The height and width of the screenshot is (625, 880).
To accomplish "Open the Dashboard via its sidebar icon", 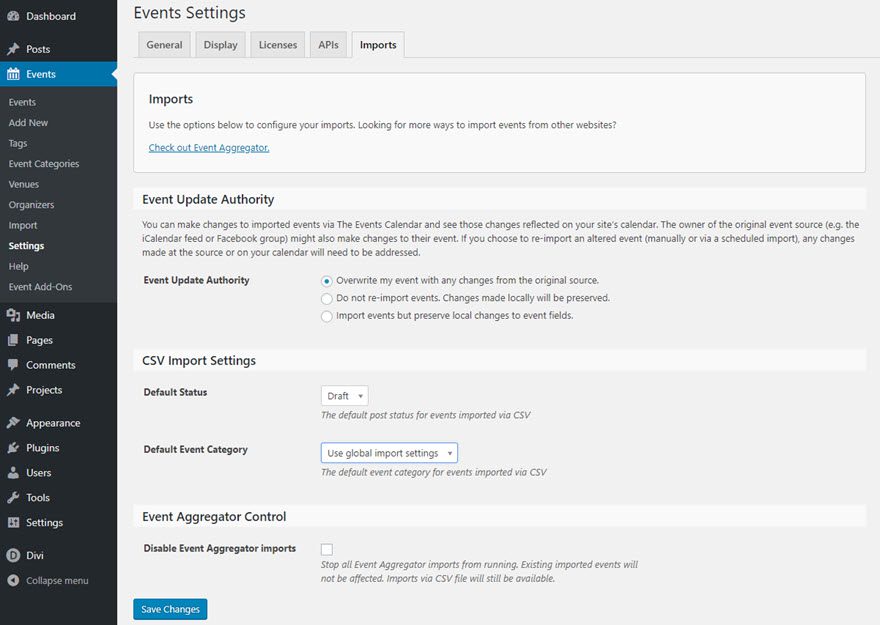I will pos(14,16).
